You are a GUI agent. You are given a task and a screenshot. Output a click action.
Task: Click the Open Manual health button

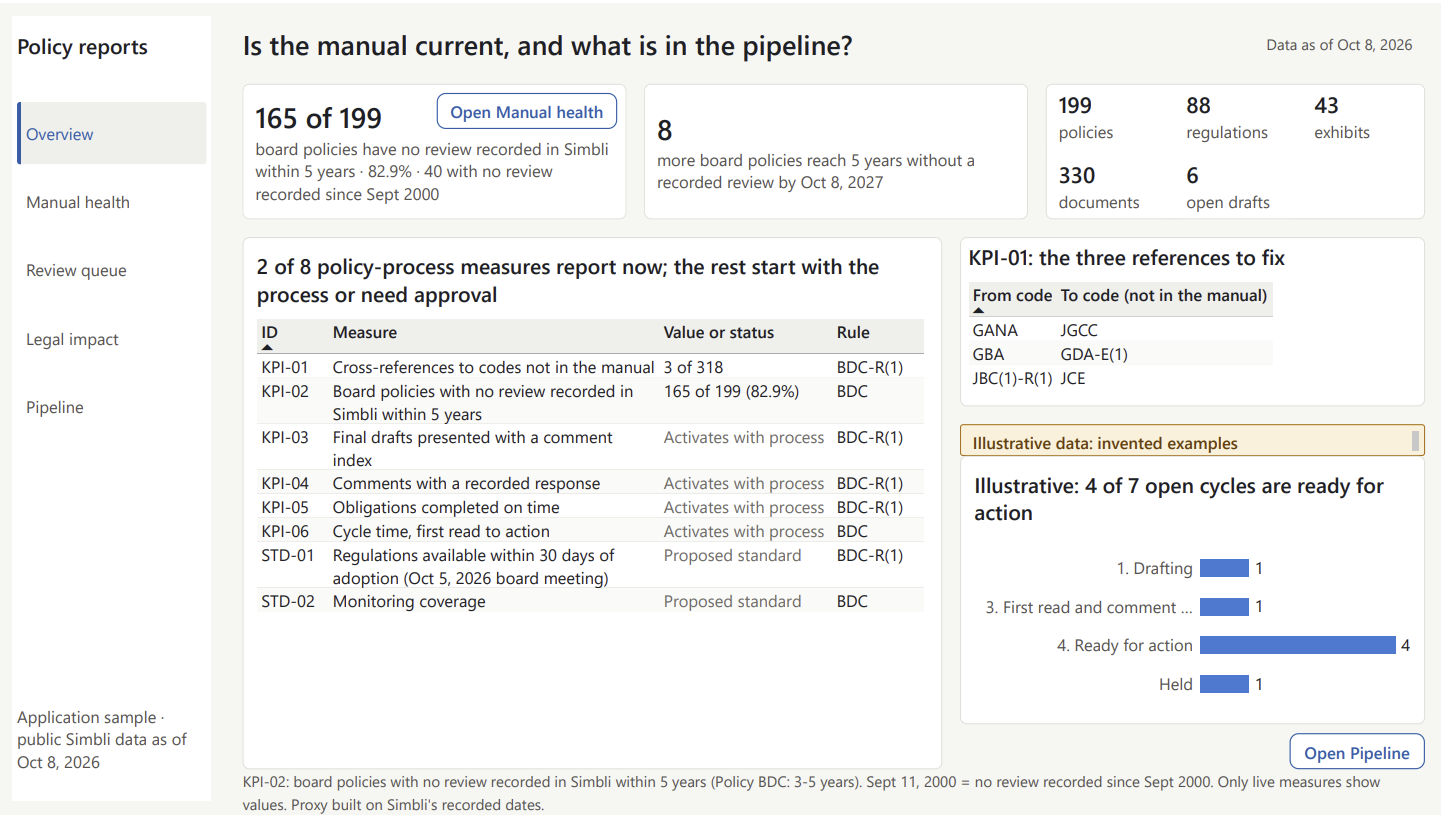(x=527, y=112)
